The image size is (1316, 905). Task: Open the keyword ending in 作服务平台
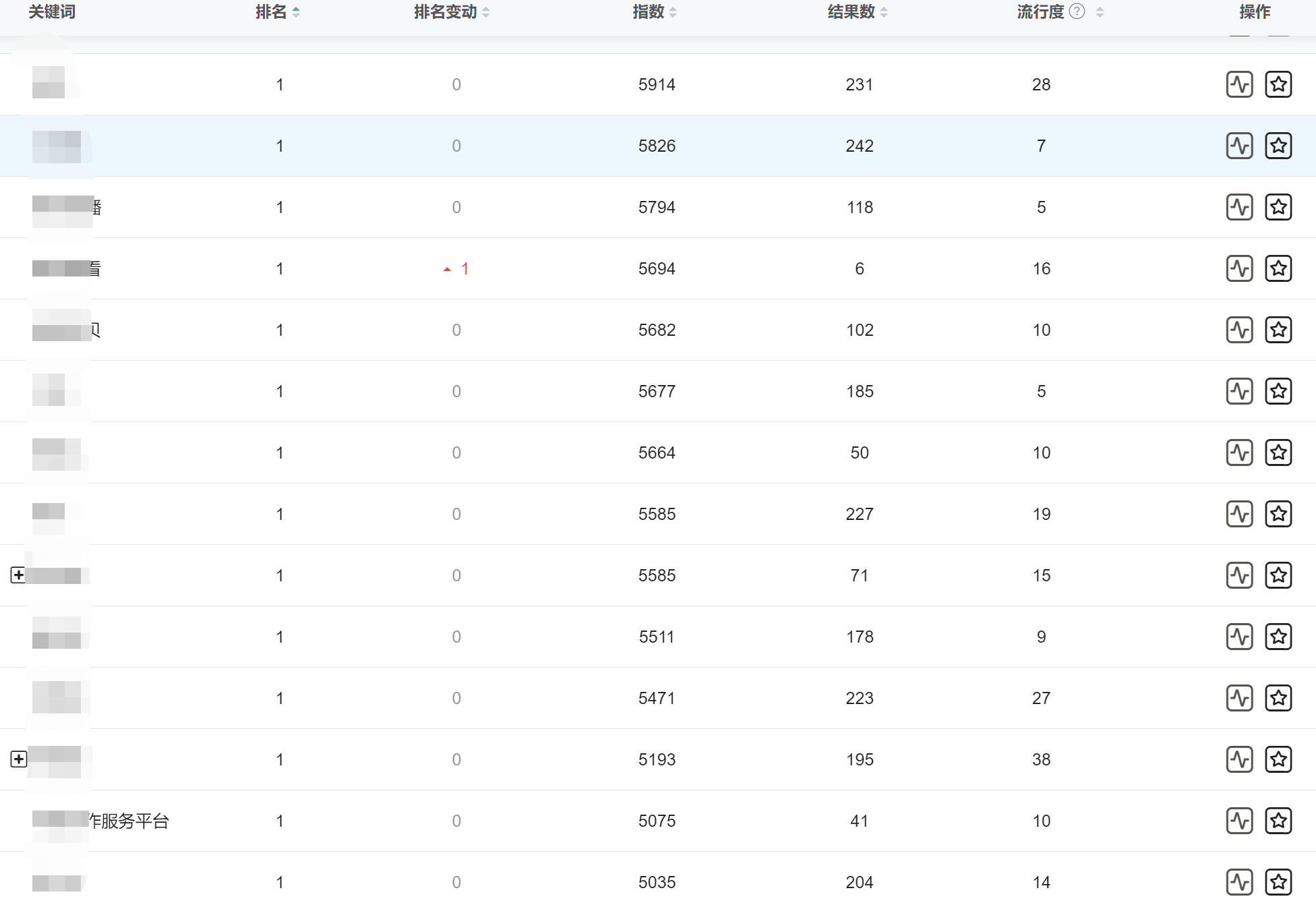tap(101, 821)
